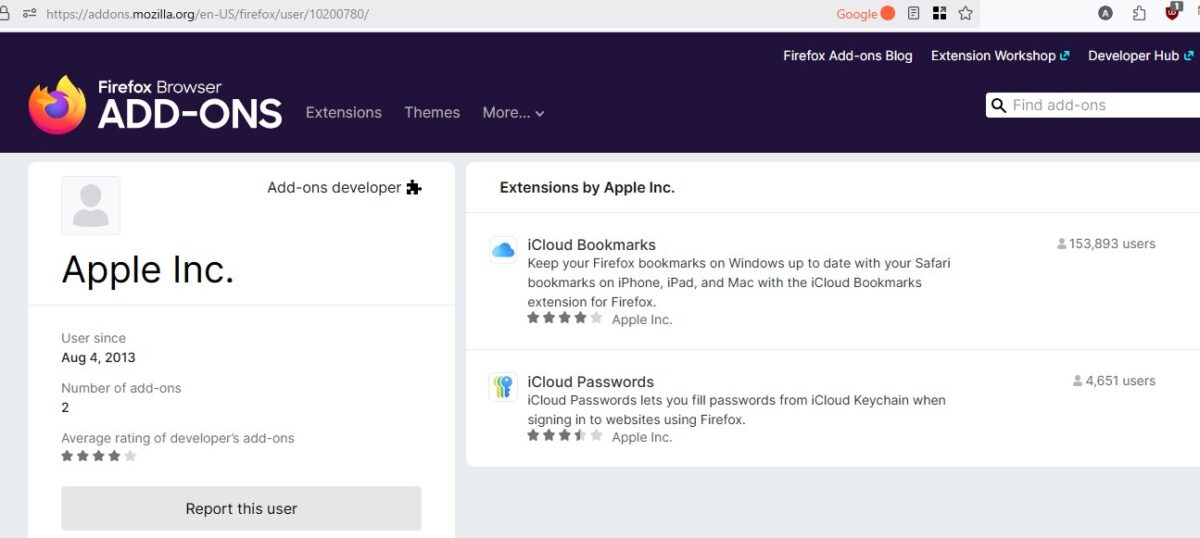Open the Extensions navigation tab
This screenshot has width=1200, height=538.
click(x=343, y=113)
